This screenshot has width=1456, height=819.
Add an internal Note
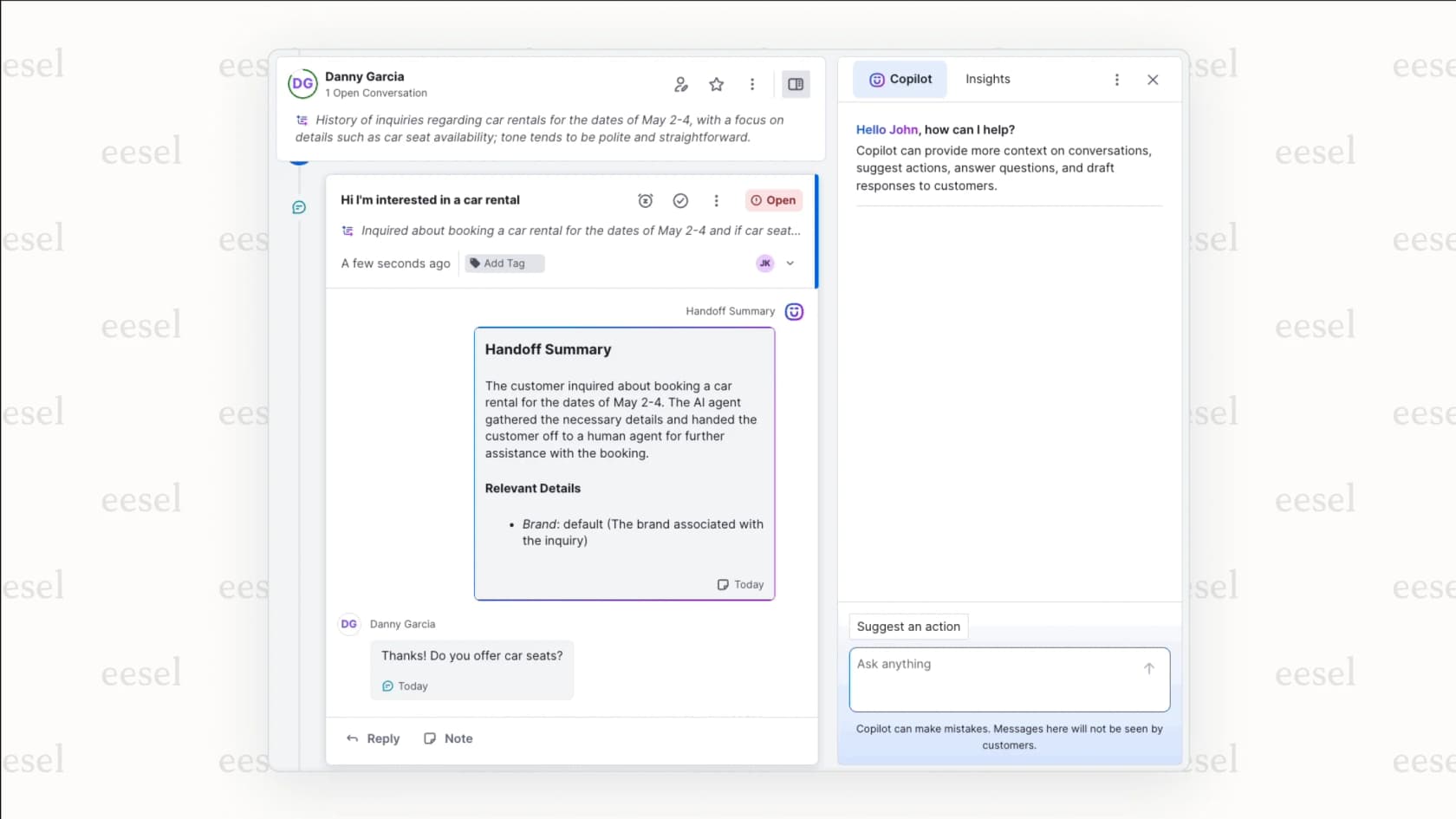click(x=448, y=738)
